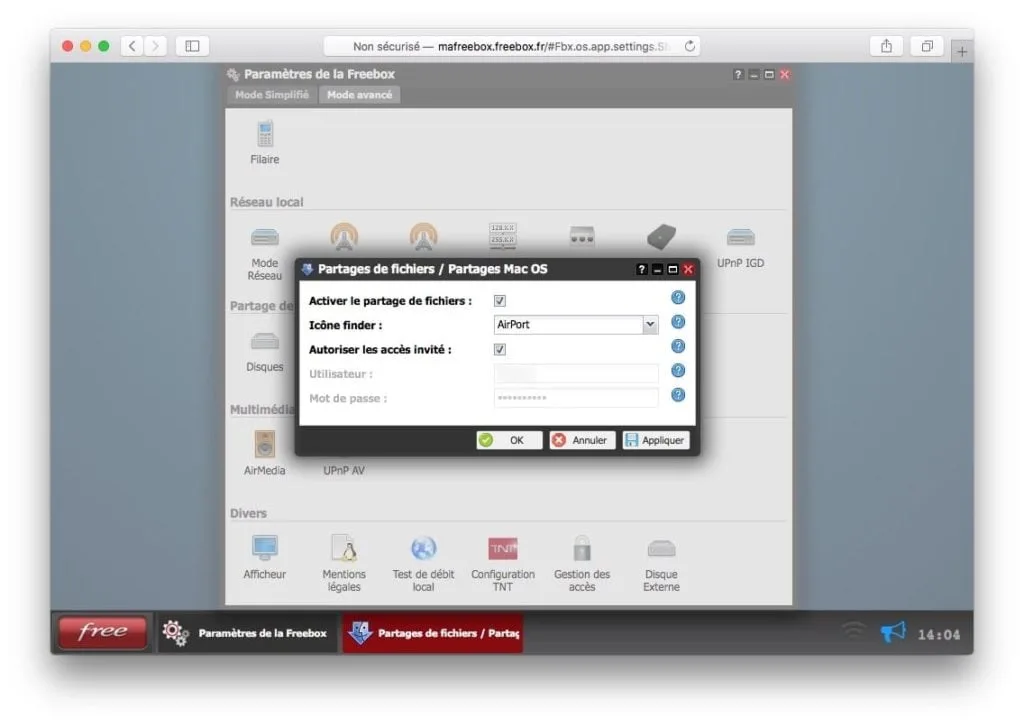This screenshot has width=1024, height=727.
Task: Select Paramètres de la Freebox taskbar item
Action: click(x=246, y=633)
